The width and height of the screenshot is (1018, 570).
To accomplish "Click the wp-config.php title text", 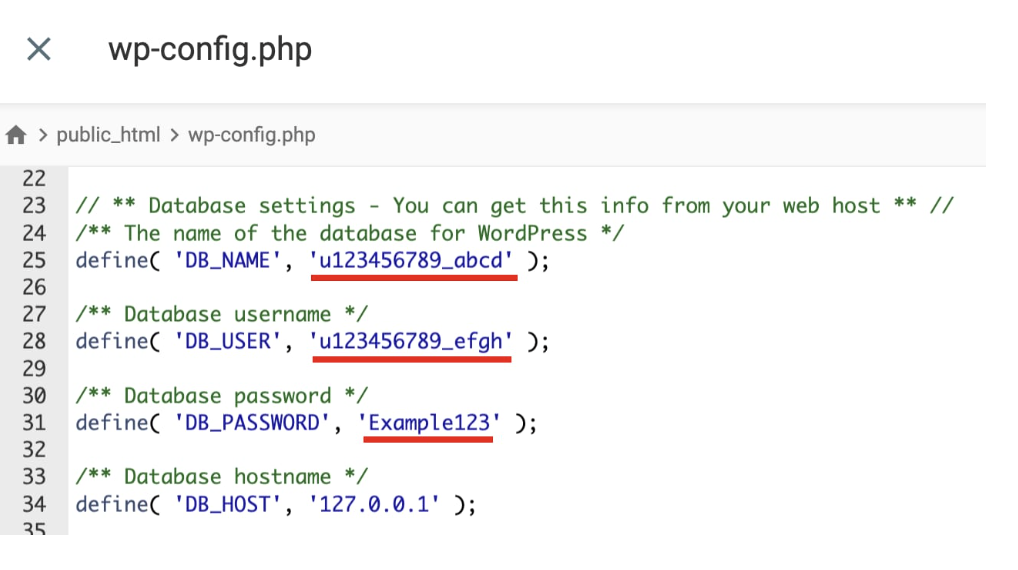I will click(210, 49).
